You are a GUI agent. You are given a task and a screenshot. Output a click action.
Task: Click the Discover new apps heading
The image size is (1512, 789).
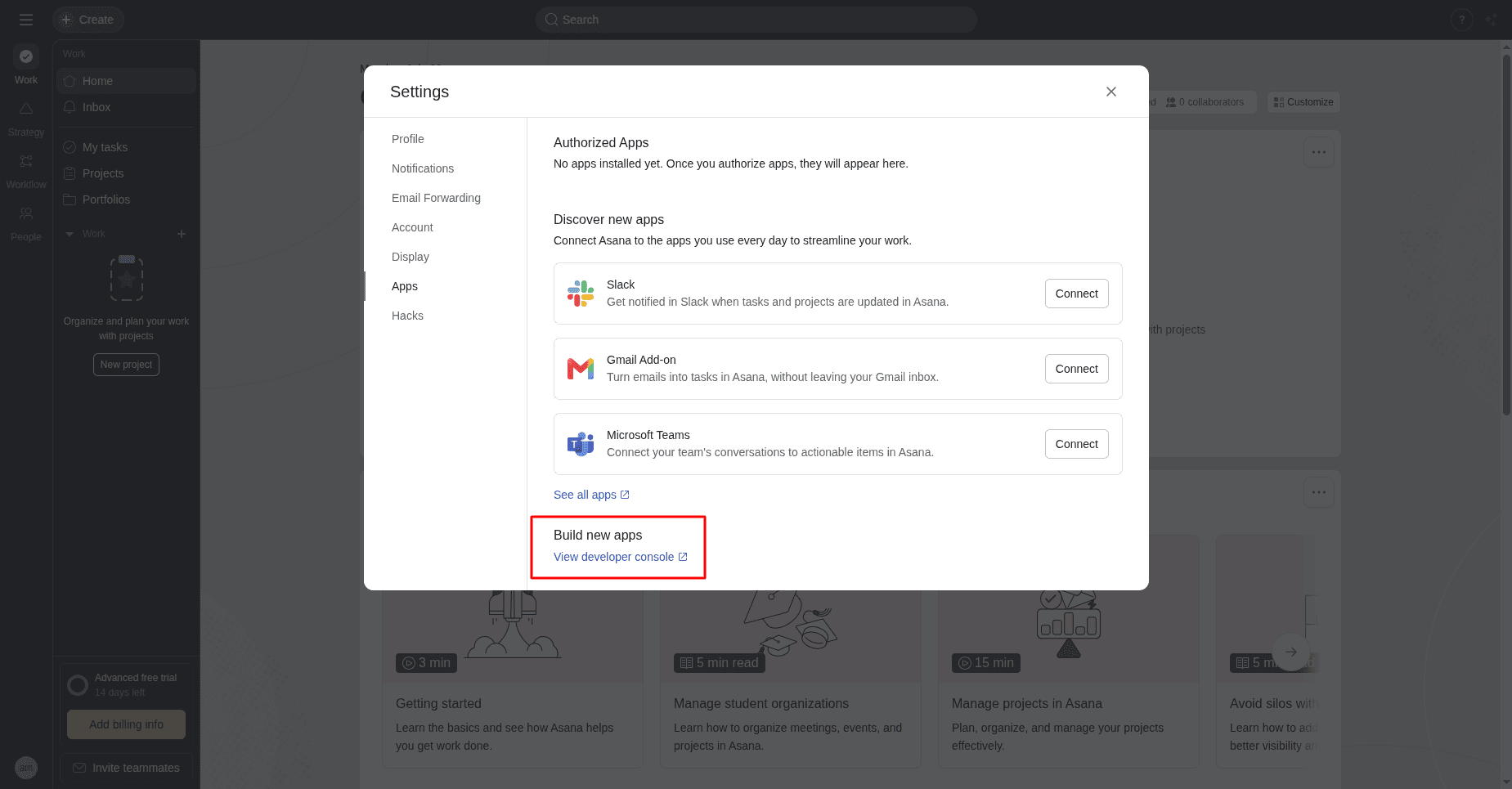coord(608,219)
